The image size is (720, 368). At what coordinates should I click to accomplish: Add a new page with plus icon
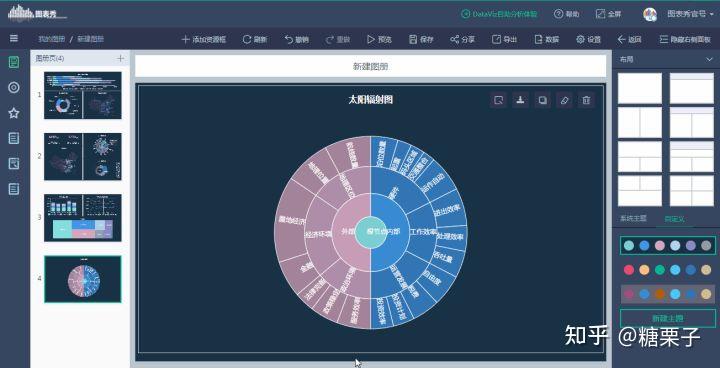120,58
